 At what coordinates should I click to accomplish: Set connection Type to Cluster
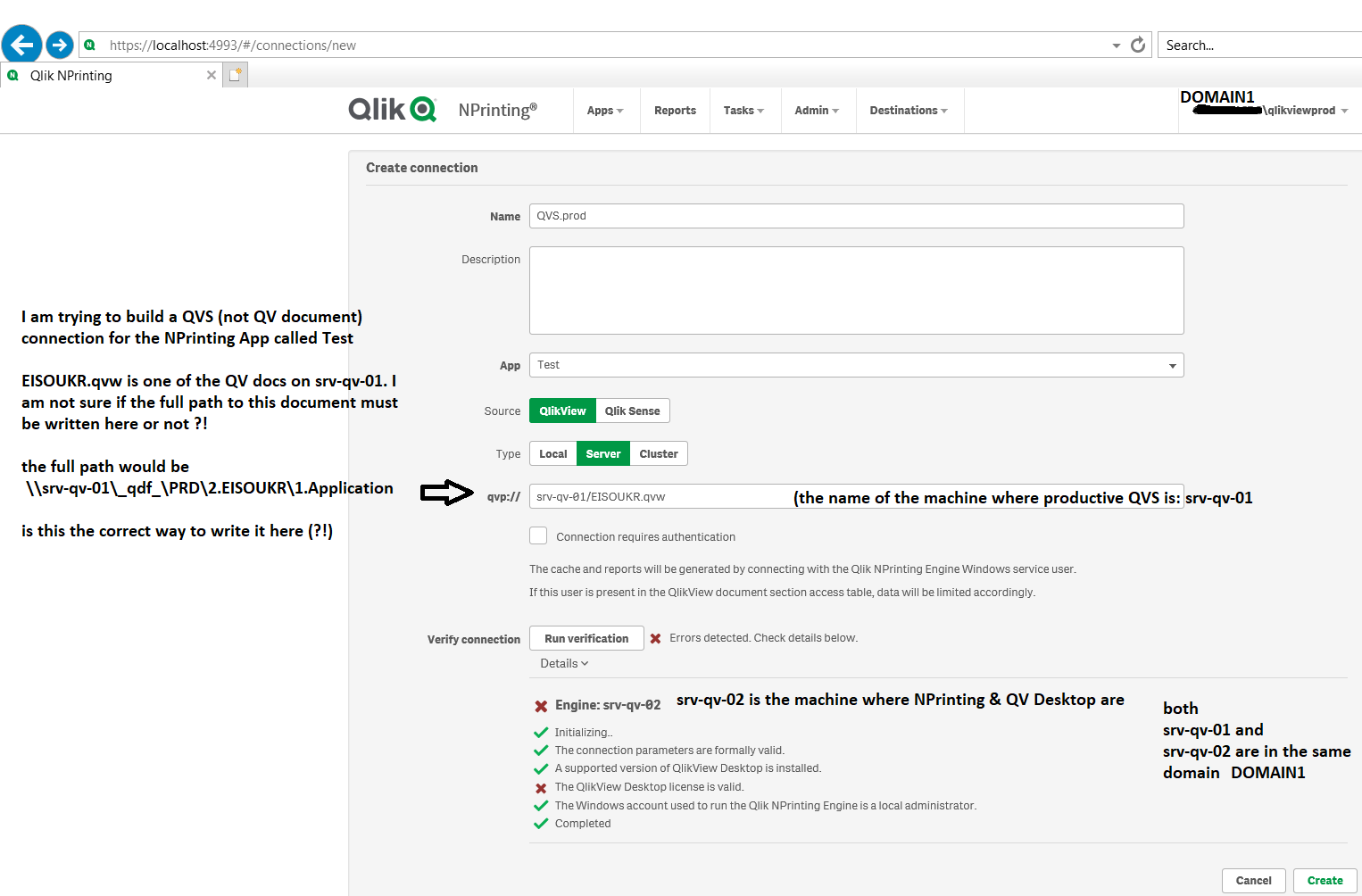pyautogui.click(x=659, y=453)
